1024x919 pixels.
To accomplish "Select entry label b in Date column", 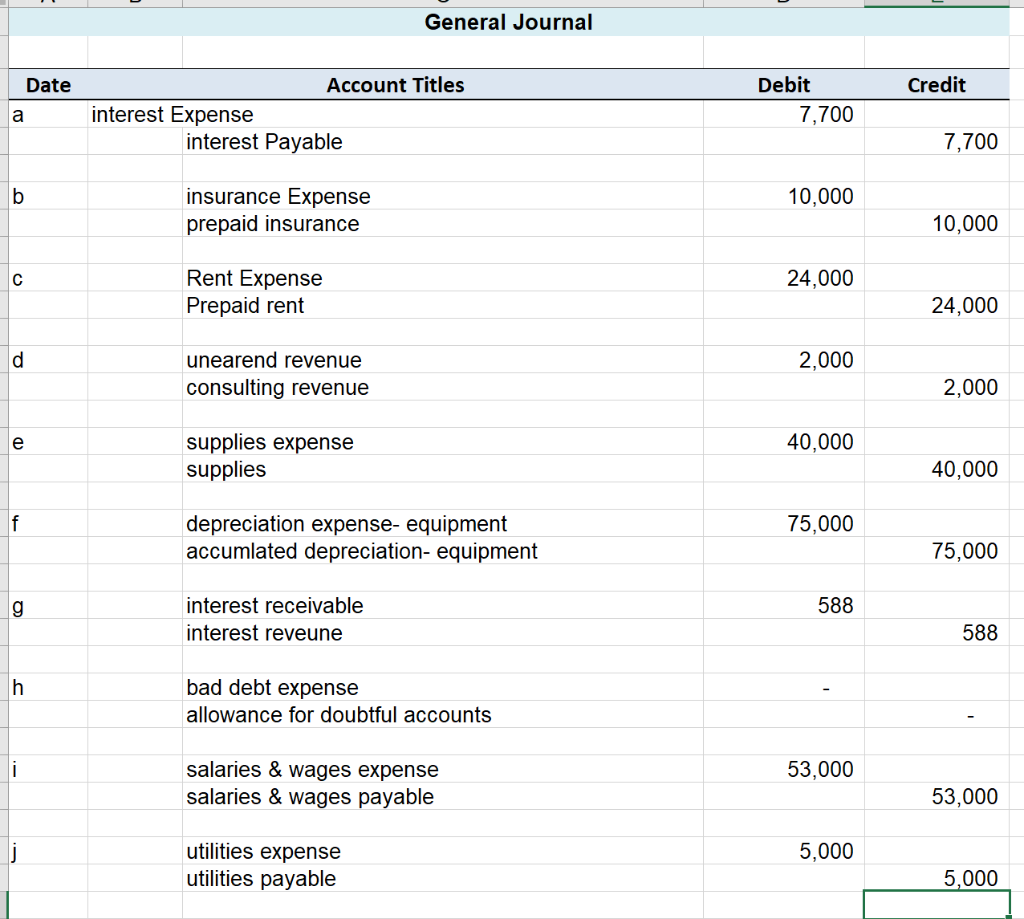I will click(x=48, y=197).
